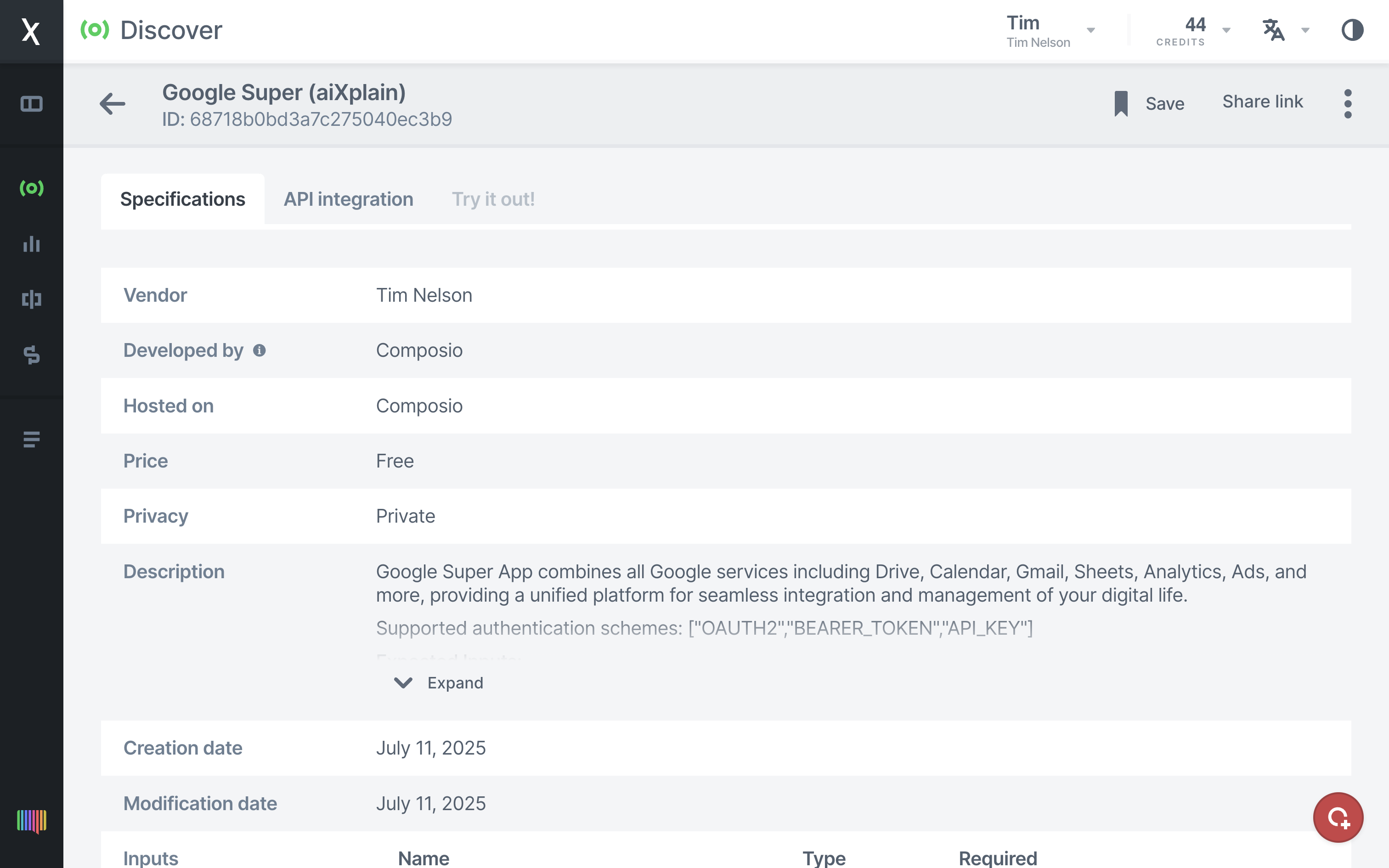Open the language translate dropdown
1389x868 pixels.
tap(1286, 30)
